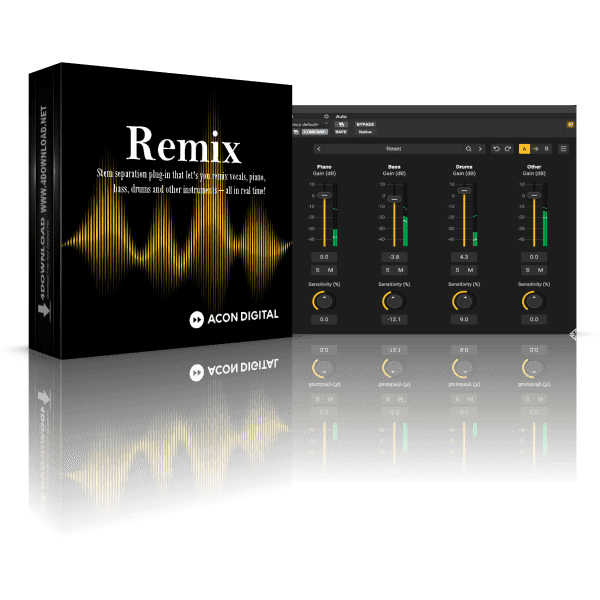
Task: Solo the Bass stem
Action: point(387,270)
